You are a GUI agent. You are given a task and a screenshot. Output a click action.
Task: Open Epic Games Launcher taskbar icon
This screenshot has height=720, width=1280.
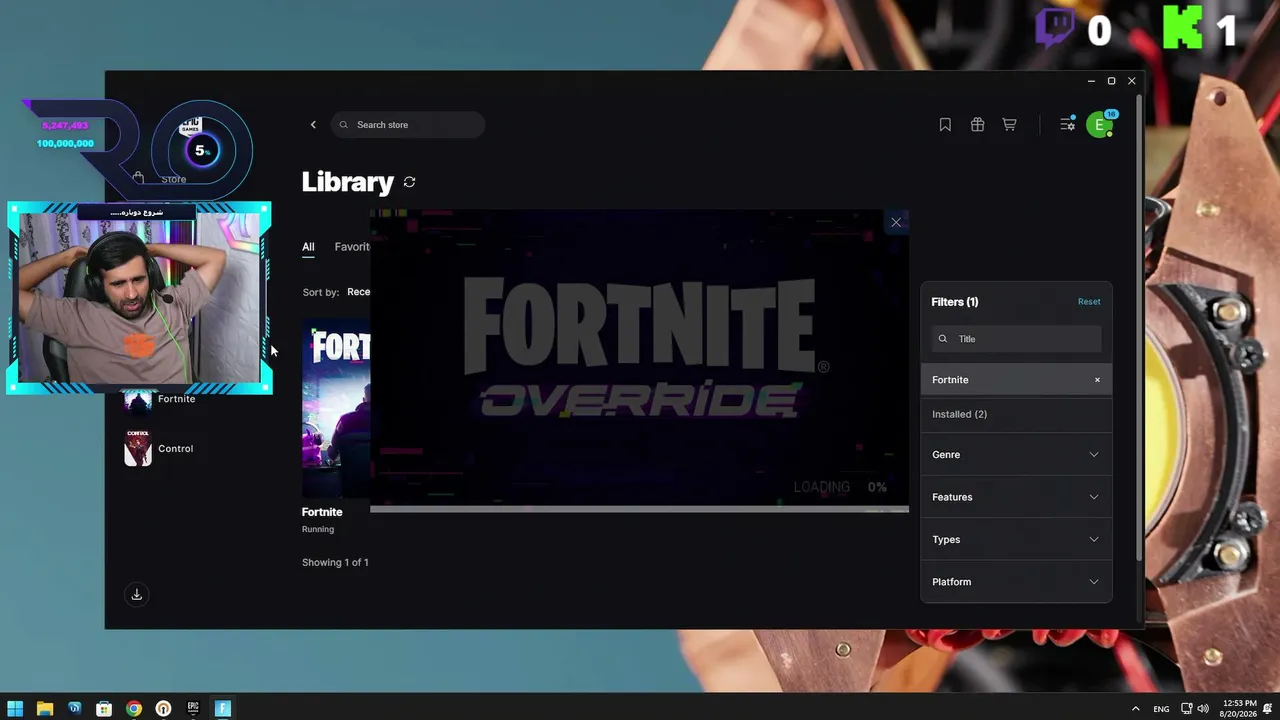[193, 709]
